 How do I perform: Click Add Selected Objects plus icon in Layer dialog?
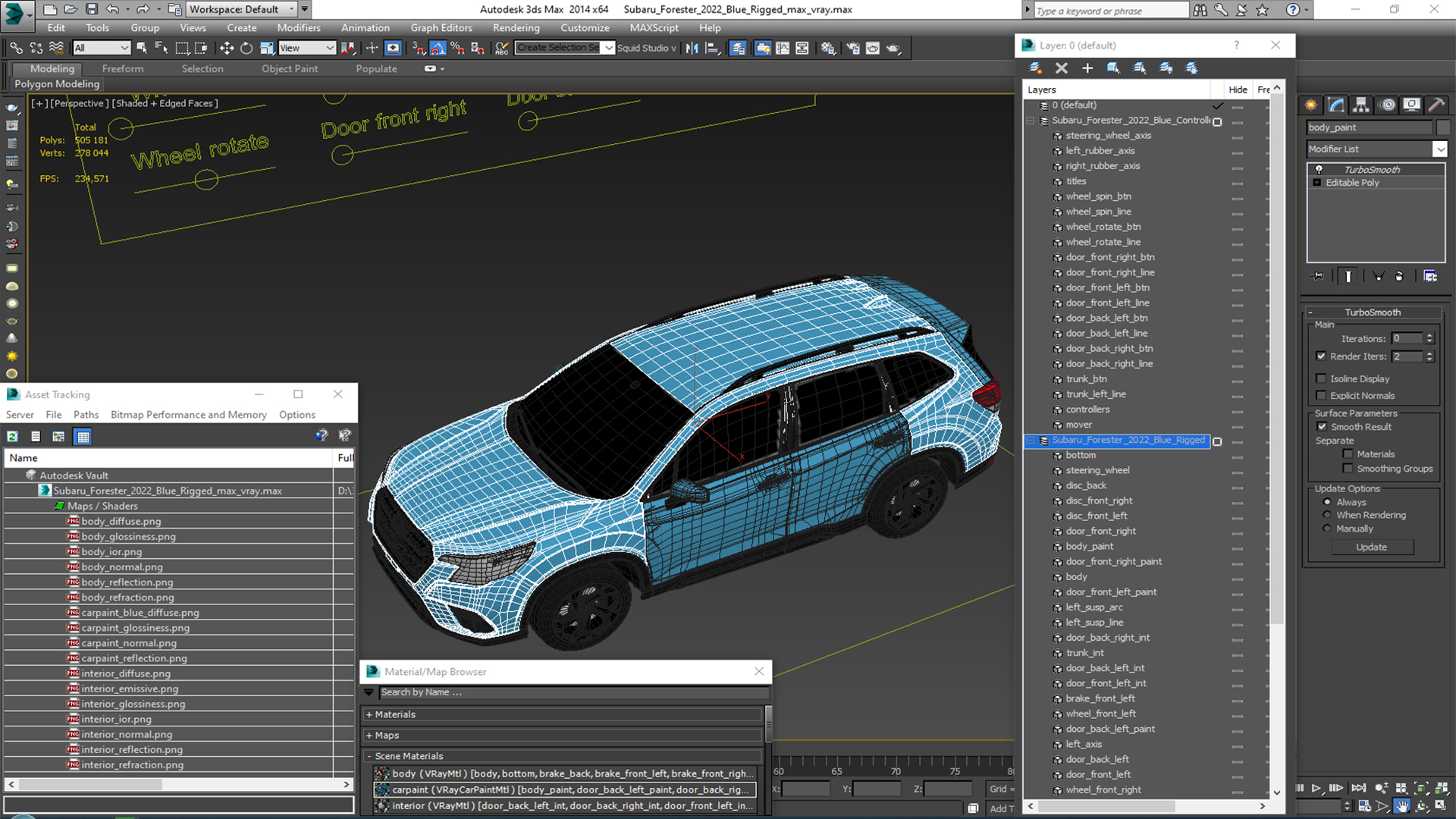click(1087, 68)
